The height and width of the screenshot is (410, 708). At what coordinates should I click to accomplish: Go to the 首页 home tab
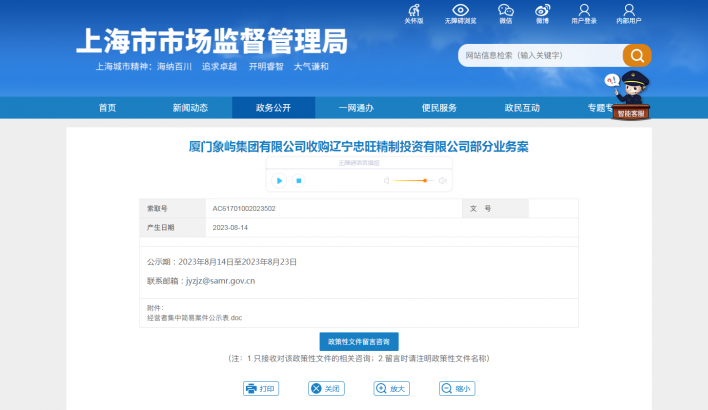click(107, 108)
